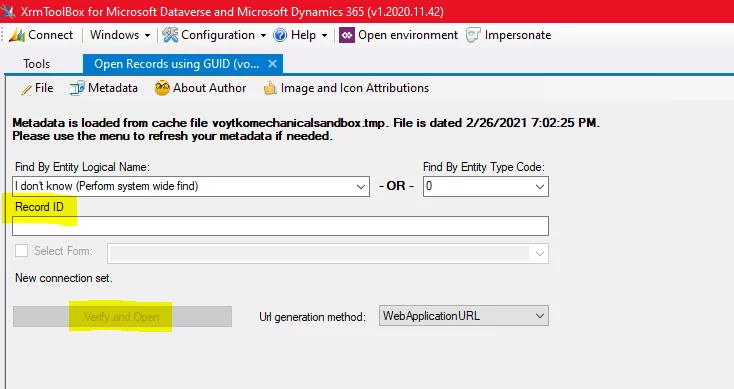
Task: Click the Impersonate mask icon
Action: [x=473, y=35]
